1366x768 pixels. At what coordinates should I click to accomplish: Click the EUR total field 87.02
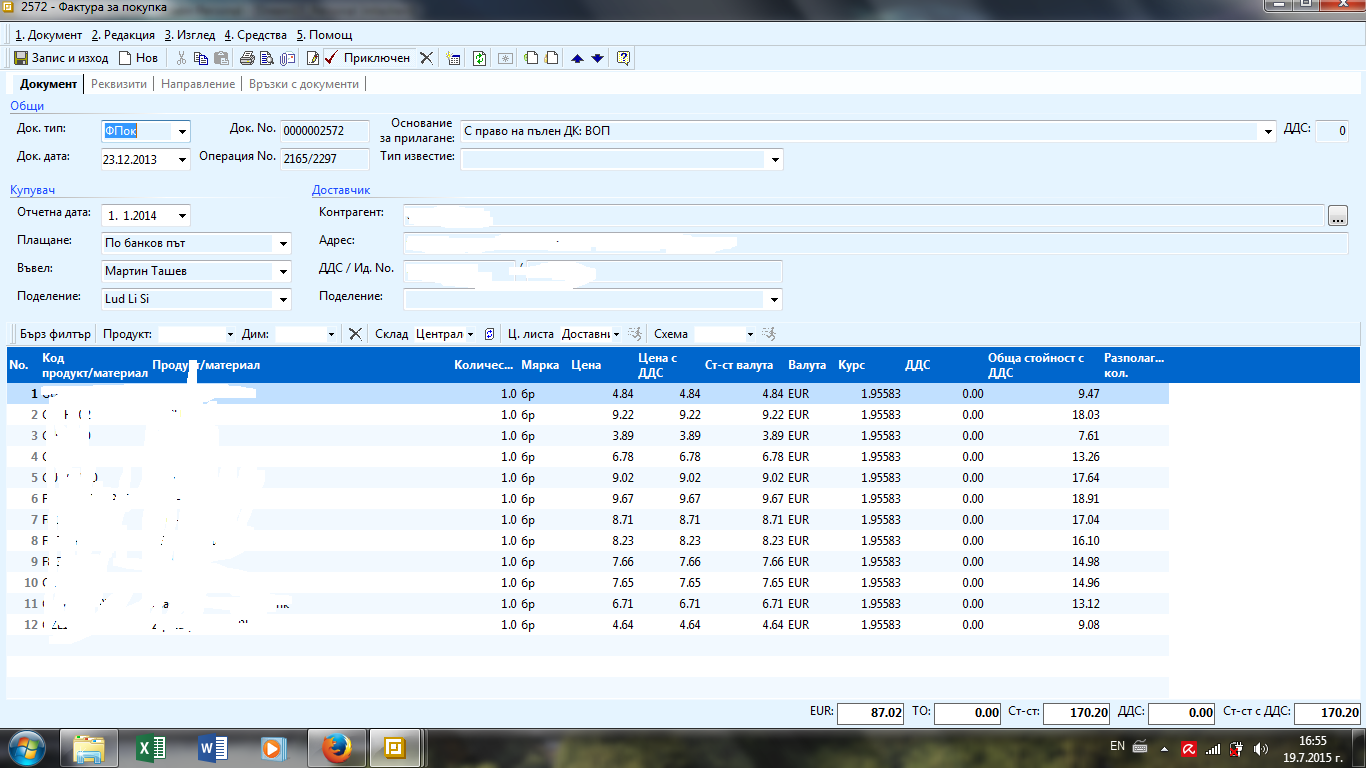tap(870, 713)
